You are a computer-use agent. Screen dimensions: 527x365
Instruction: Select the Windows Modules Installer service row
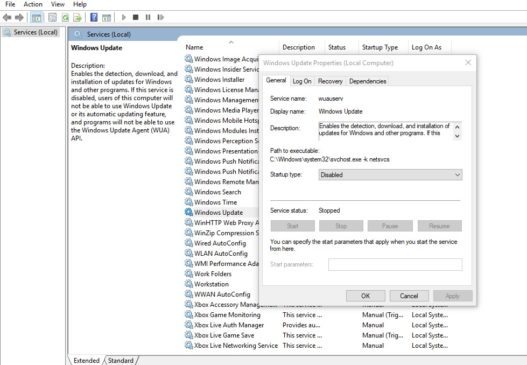point(222,130)
